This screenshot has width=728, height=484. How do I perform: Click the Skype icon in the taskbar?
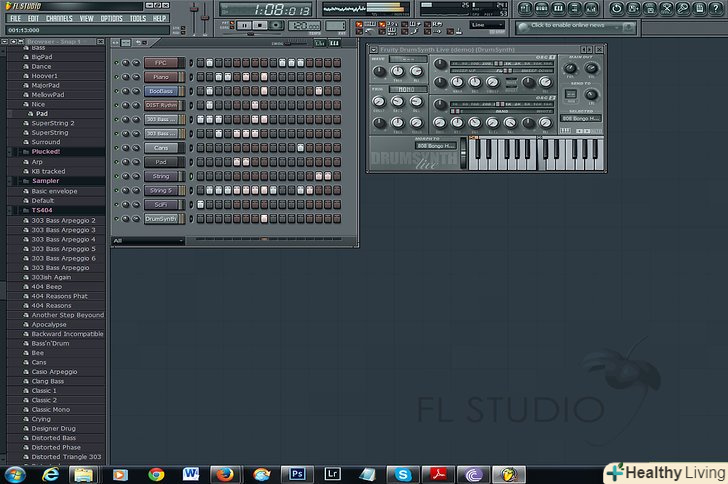(x=402, y=473)
